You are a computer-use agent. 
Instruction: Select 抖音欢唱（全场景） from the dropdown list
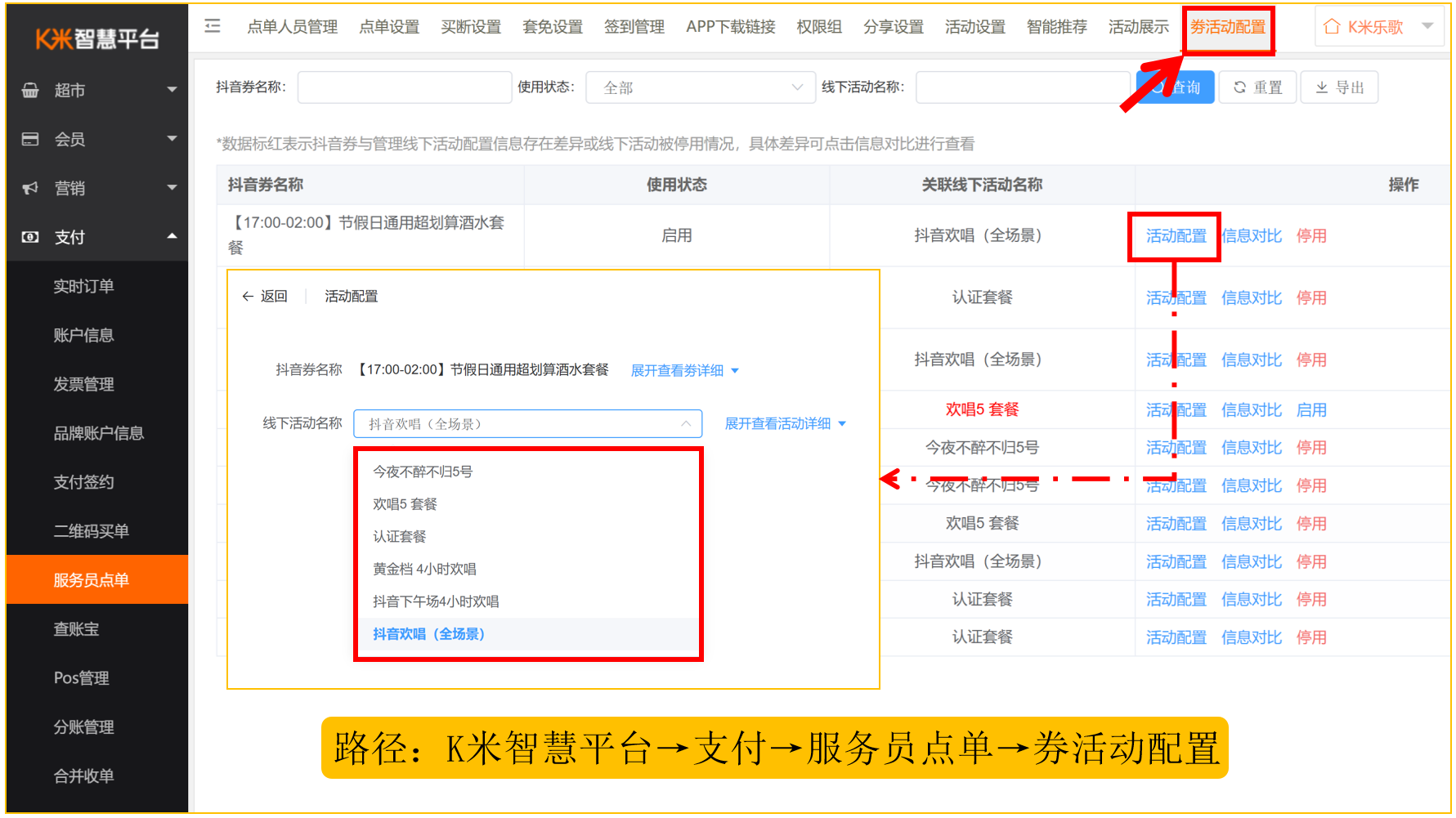click(528, 634)
